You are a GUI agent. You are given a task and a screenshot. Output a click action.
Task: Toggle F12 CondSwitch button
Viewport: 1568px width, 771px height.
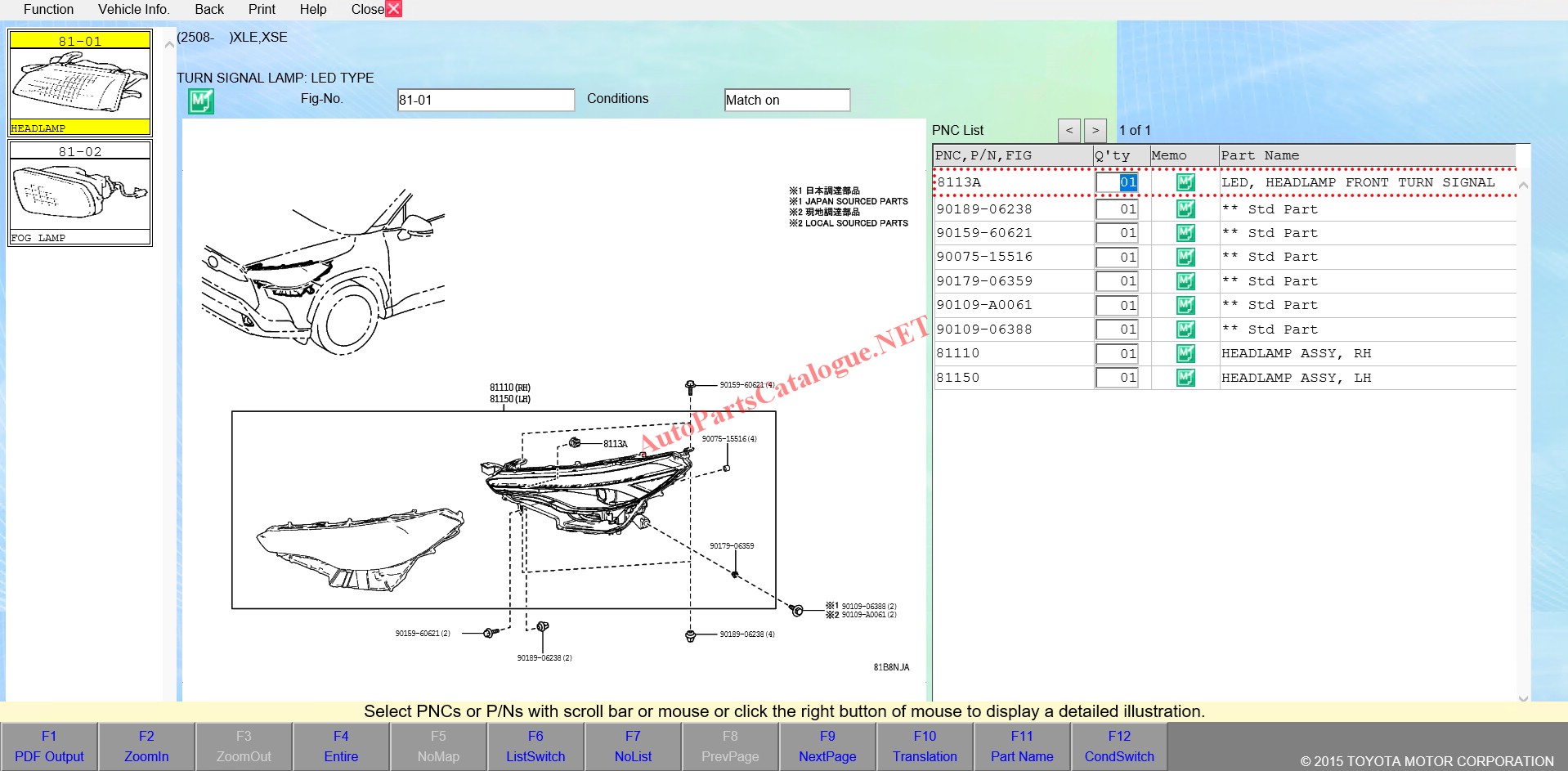coord(1119,746)
